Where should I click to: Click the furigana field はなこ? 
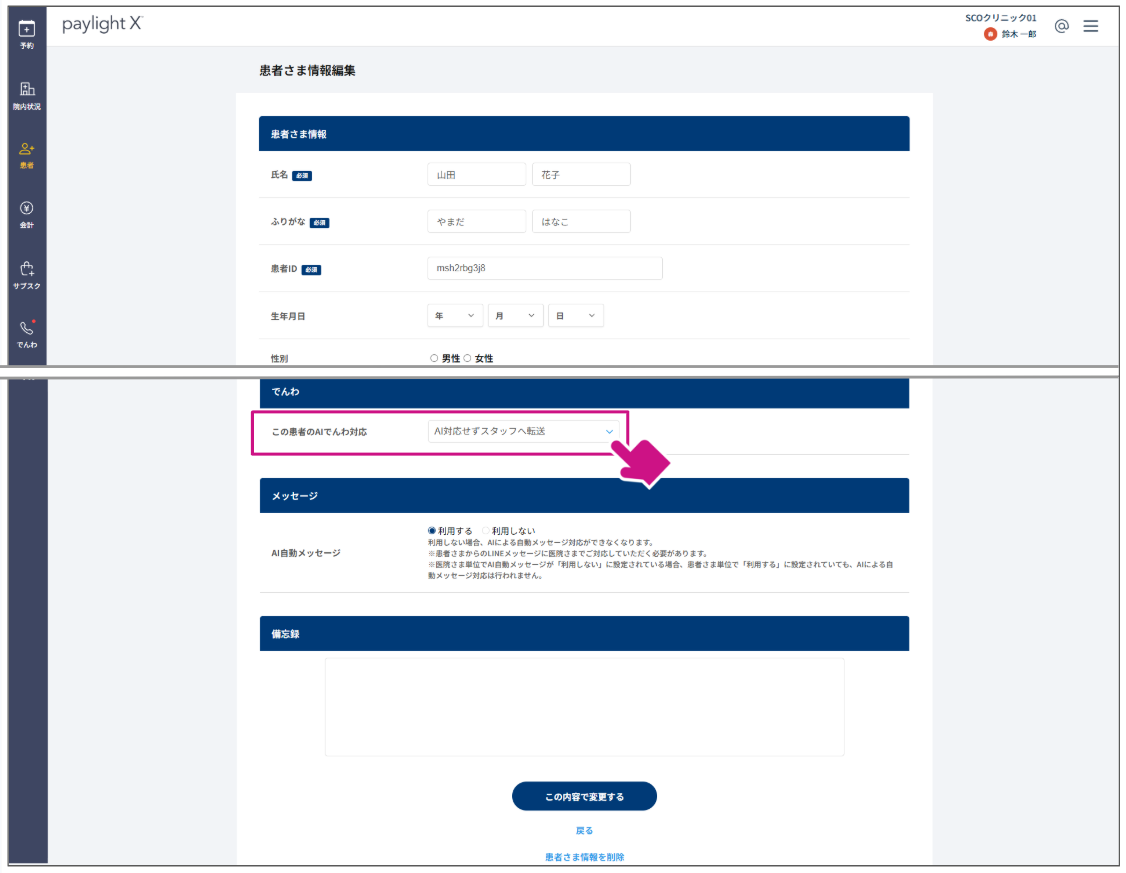pyautogui.click(x=581, y=222)
